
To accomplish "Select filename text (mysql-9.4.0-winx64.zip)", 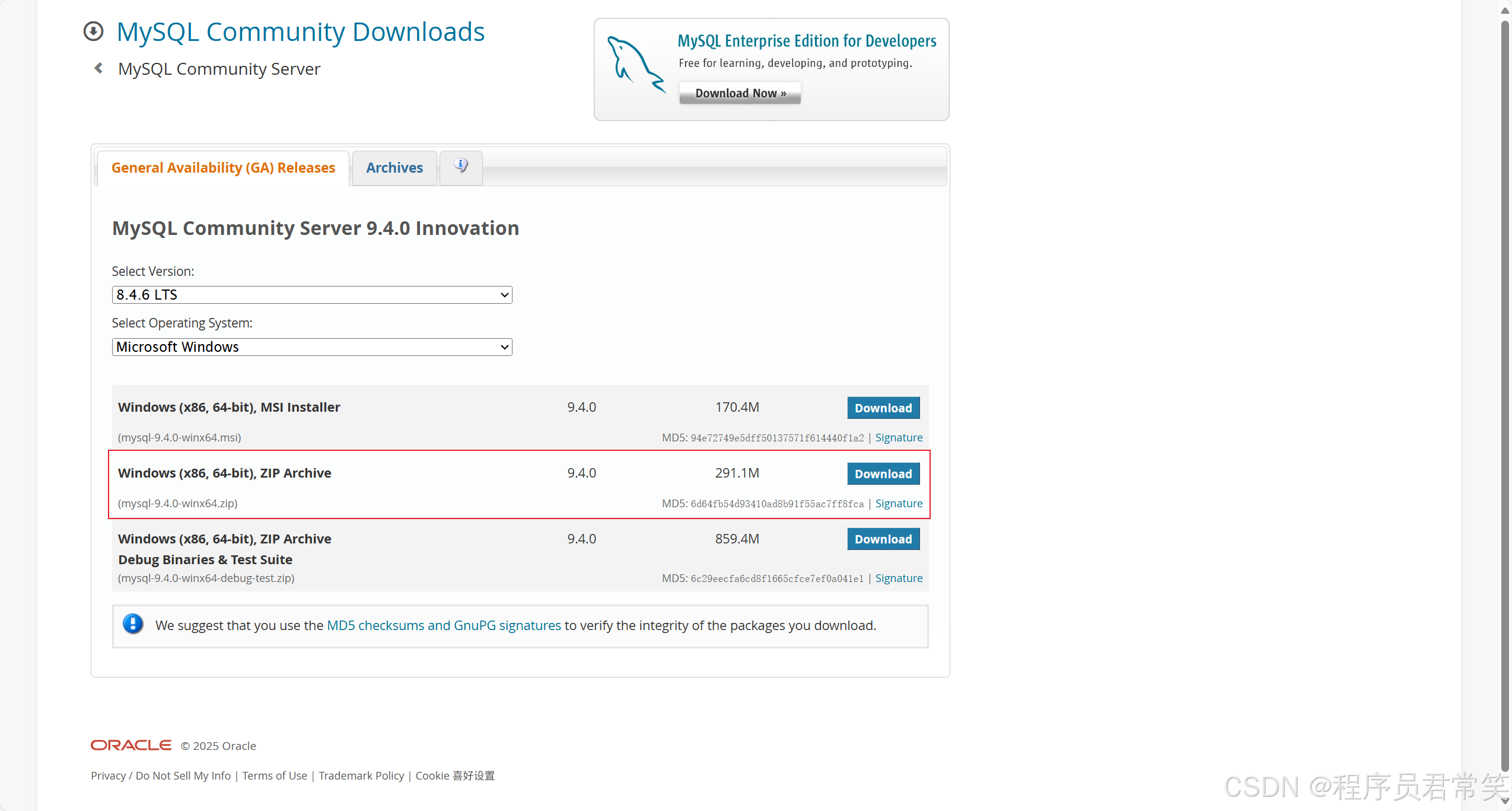I will (x=177, y=503).
